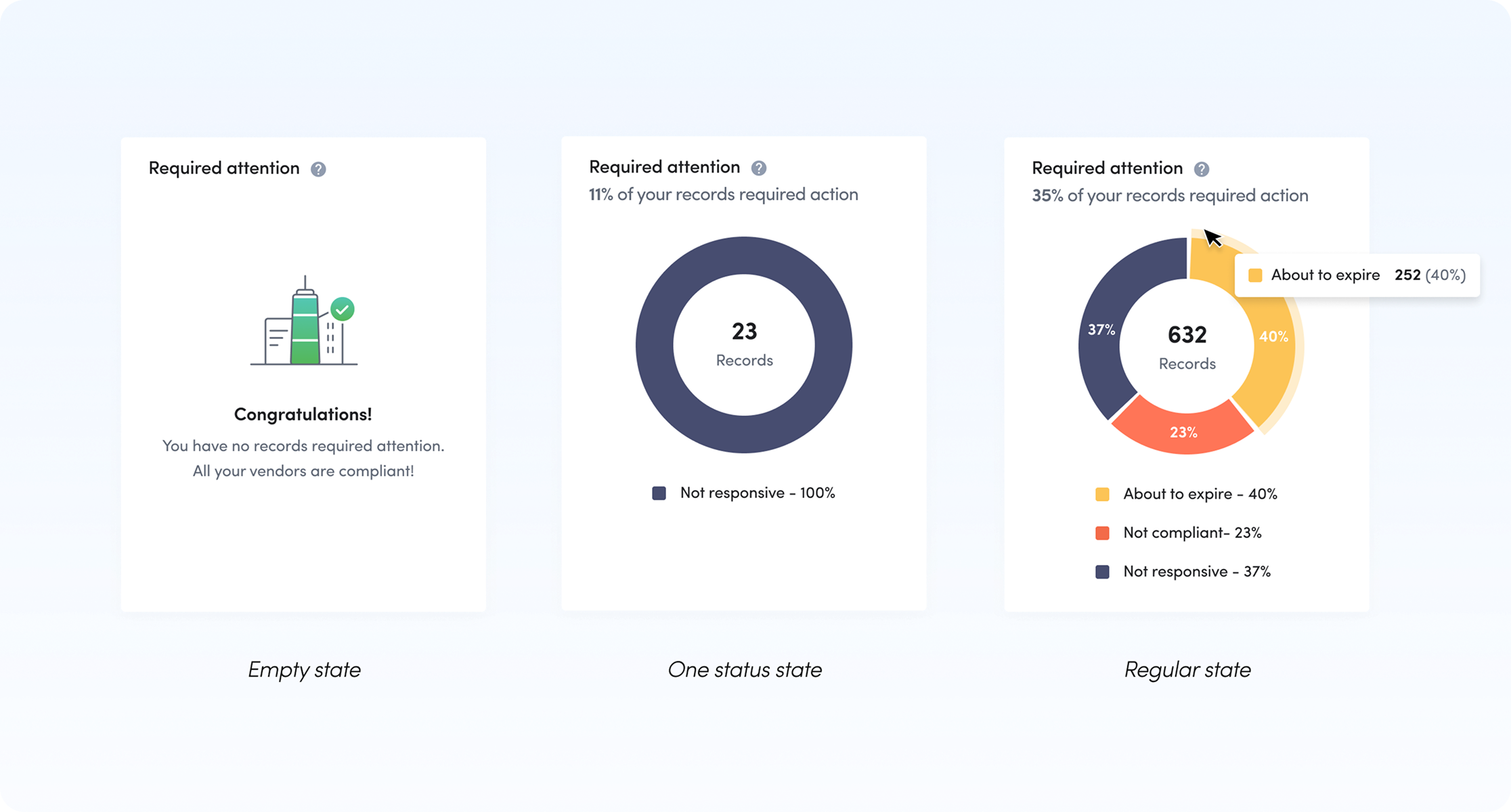Image resolution: width=1511 pixels, height=812 pixels.
Task: Click the 35% required action subtitle text
Action: pyautogui.click(x=1170, y=196)
